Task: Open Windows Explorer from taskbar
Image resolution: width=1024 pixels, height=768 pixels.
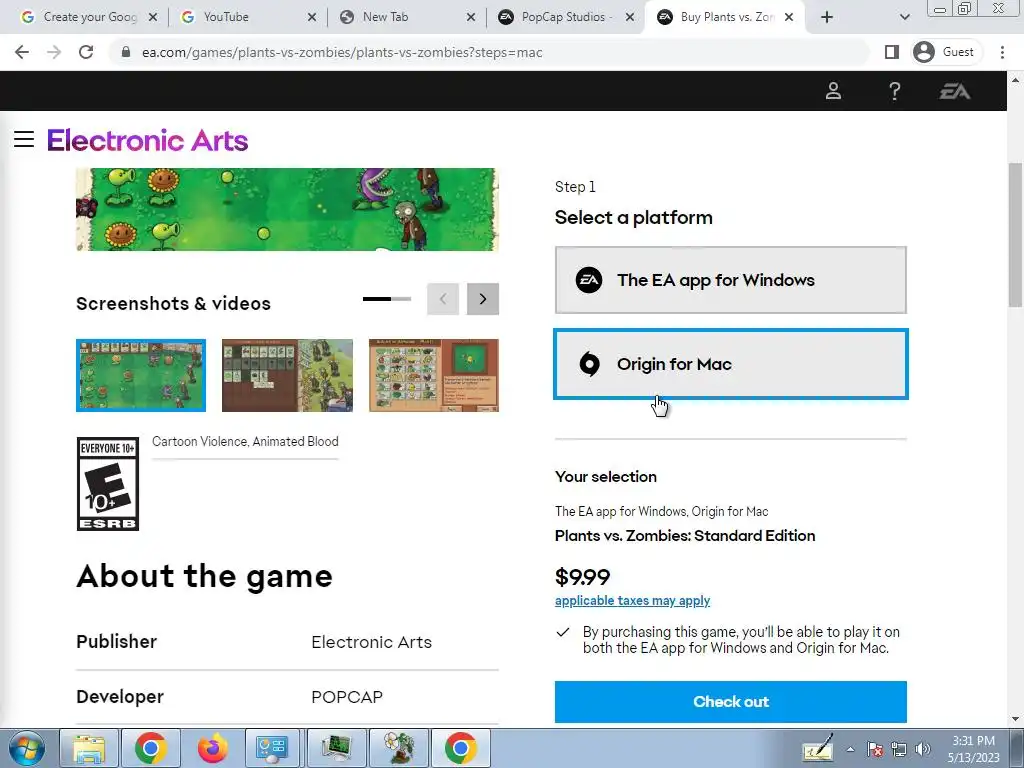Action: point(89,748)
